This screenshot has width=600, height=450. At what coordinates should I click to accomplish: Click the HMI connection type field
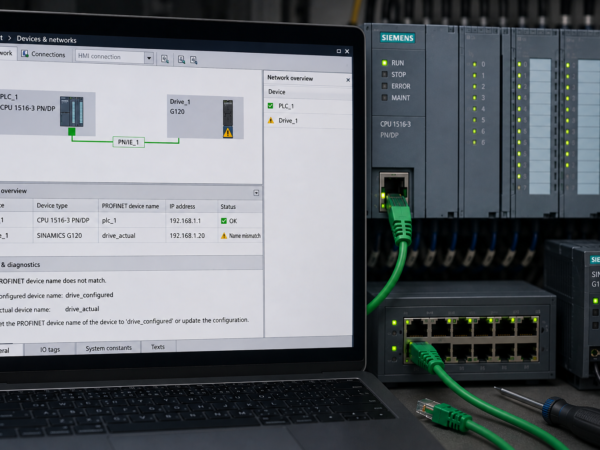[110, 57]
